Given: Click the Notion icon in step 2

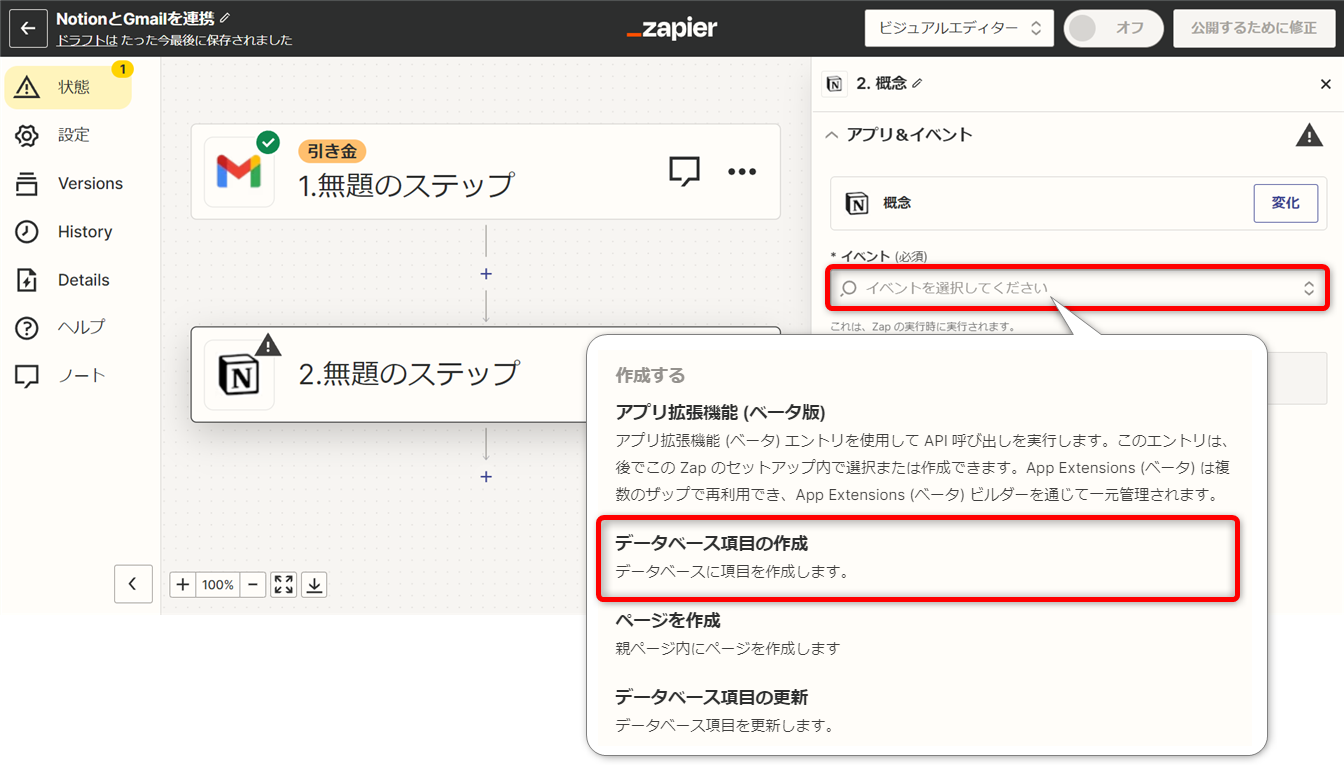Looking at the screenshot, I should tap(239, 375).
